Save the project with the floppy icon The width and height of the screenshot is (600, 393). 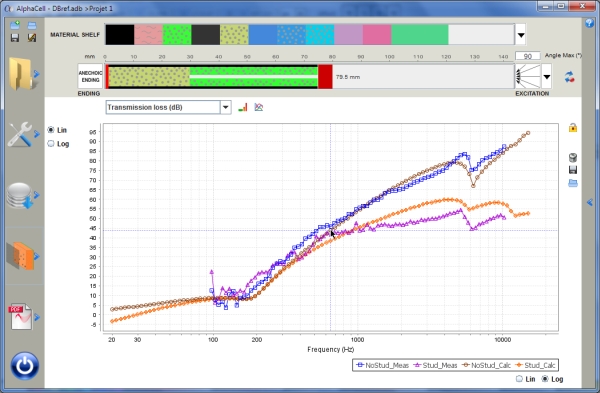[x=15, y=38]
